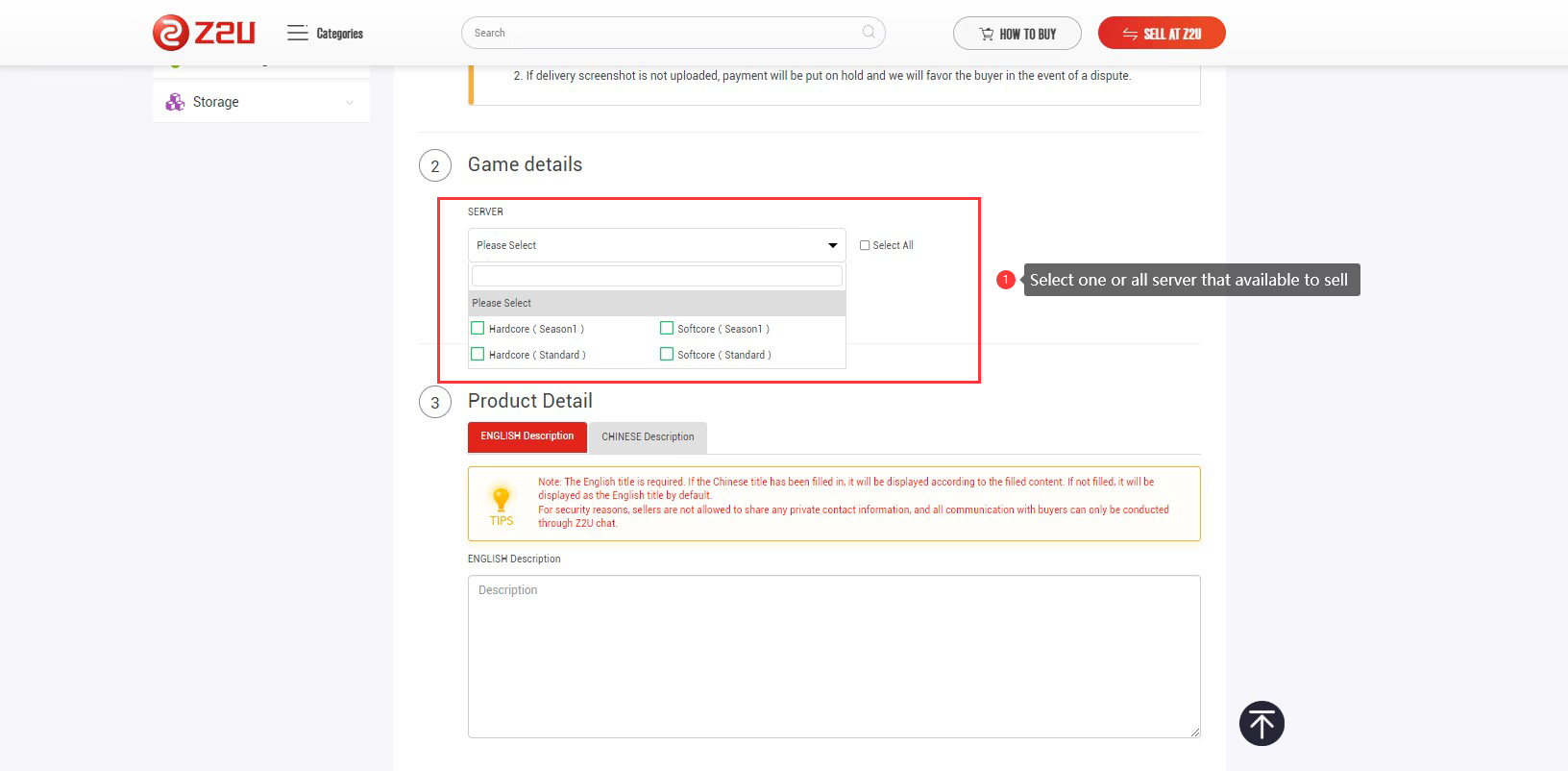
Task: Open the SERVER Please Select dropdown
Action: (x=656, y=245)
